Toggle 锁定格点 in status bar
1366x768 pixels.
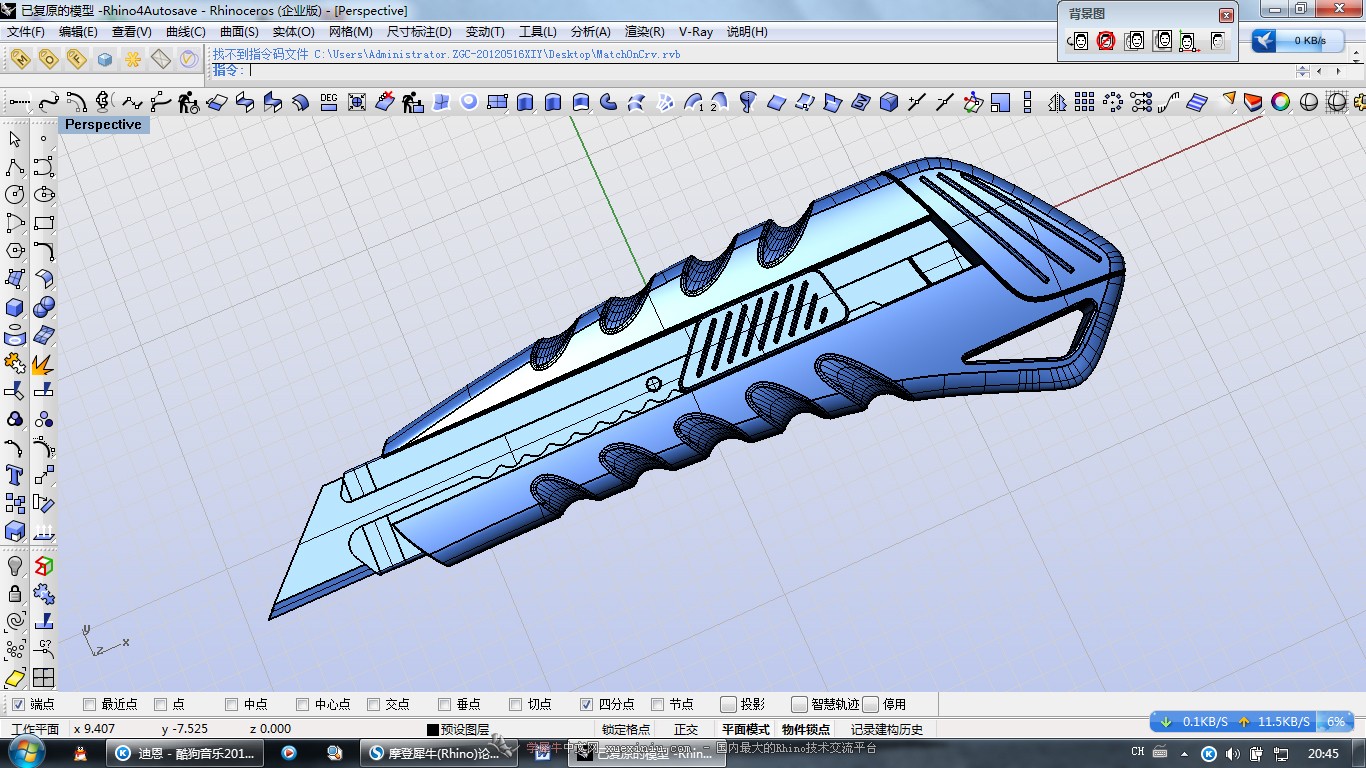click(x=626, y=730)
